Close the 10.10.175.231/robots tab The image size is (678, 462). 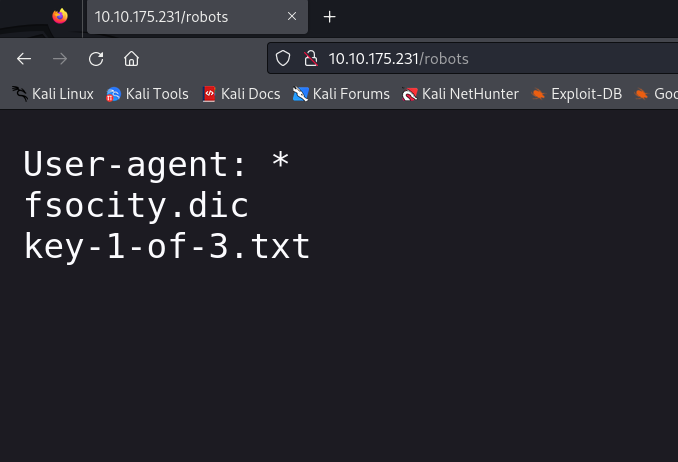[x=292, y=16]
